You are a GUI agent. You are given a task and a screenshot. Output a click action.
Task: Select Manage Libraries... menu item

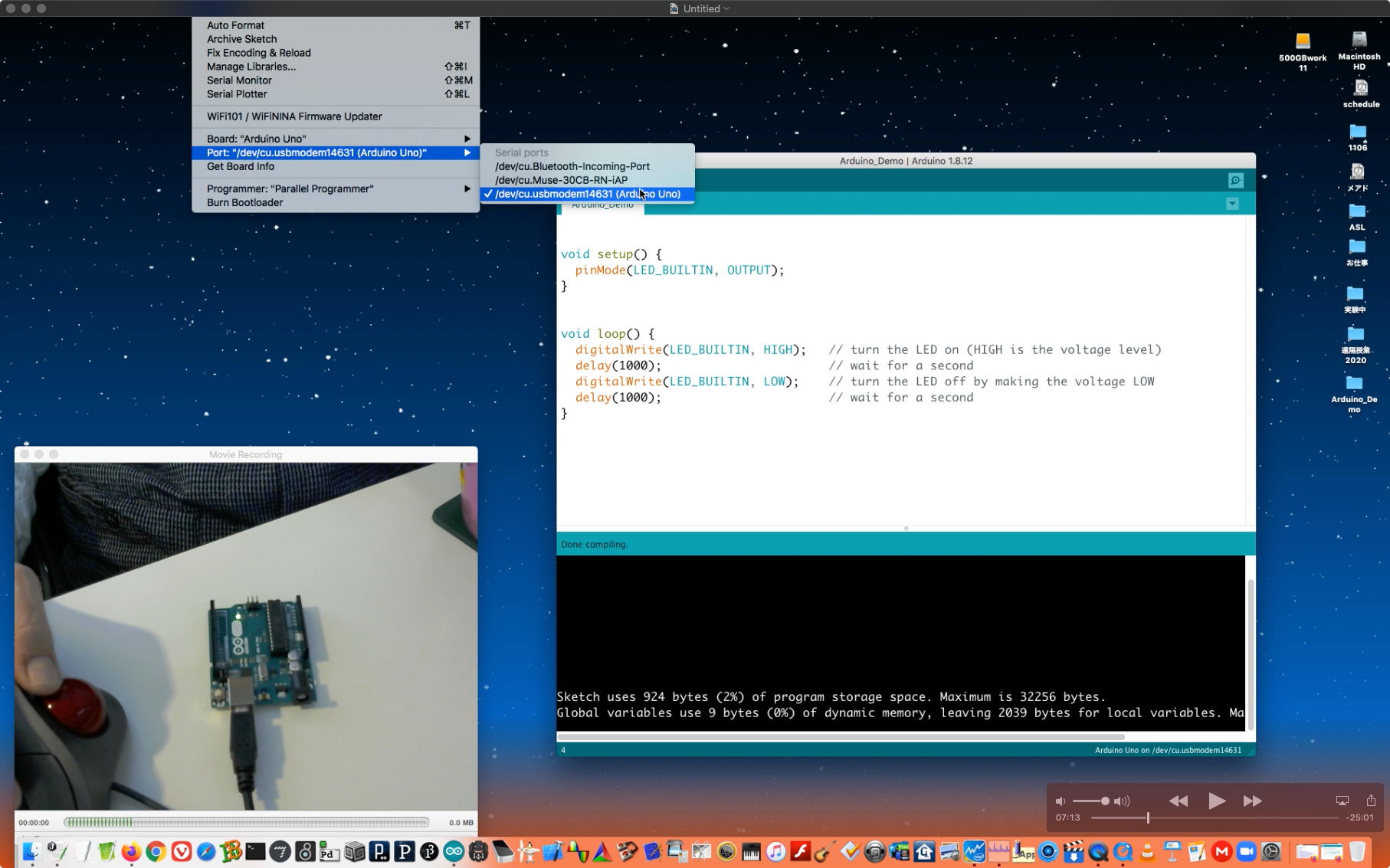pos(251,67)
